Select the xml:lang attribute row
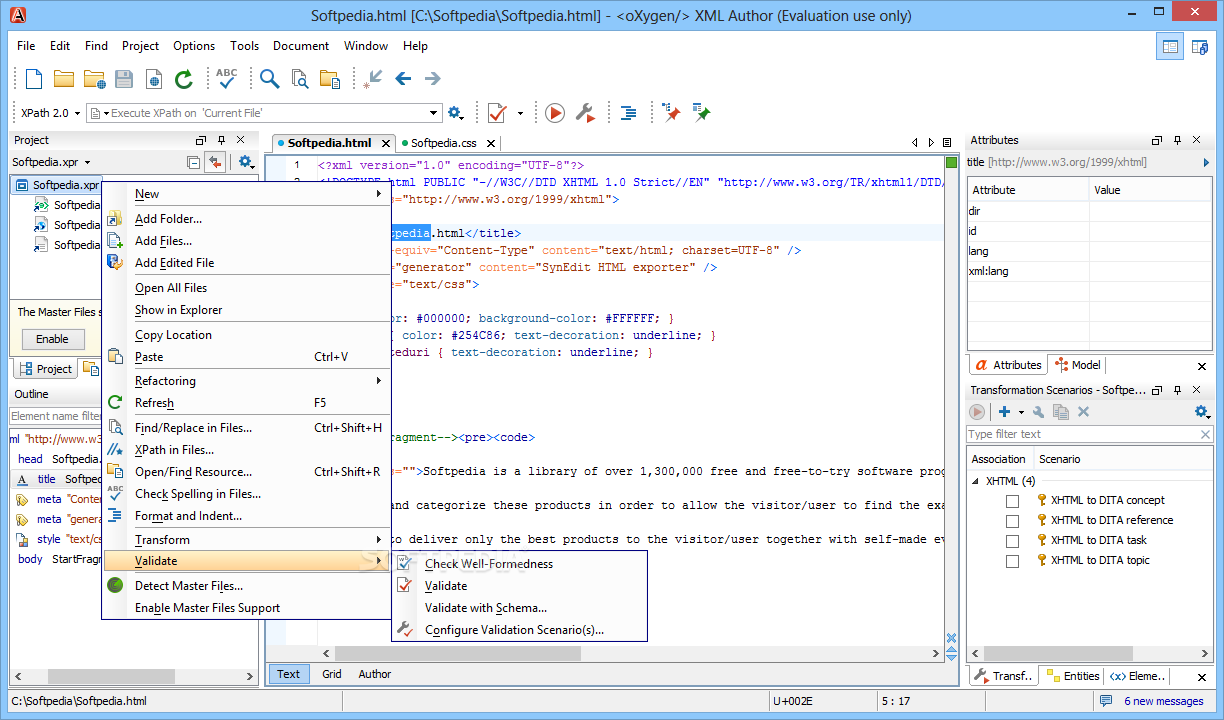Image resolution: width=1224 pixels, height=720 pixels. 1089,271
